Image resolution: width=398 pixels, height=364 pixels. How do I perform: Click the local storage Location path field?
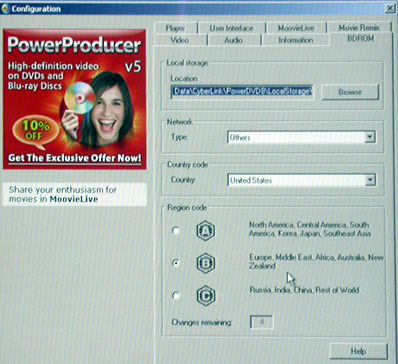pos(242,91)
